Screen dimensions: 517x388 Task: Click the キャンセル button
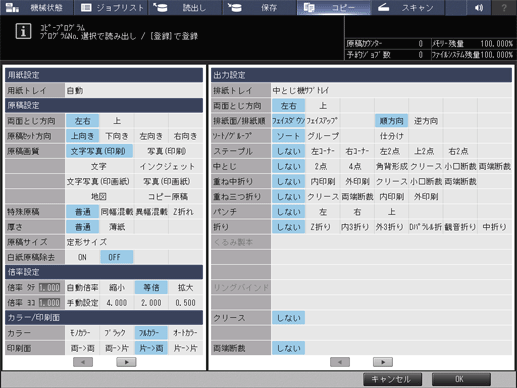pos(392,379)
